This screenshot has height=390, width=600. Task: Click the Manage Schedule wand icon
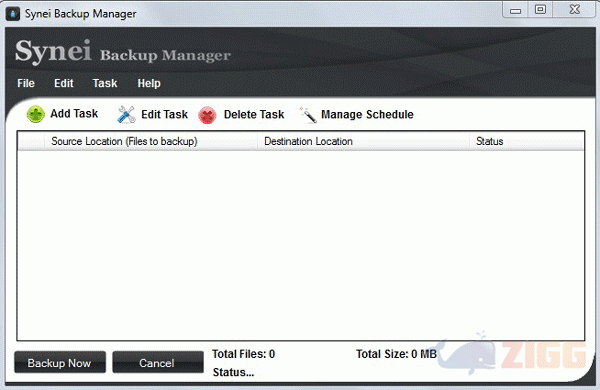click(308, 115)
